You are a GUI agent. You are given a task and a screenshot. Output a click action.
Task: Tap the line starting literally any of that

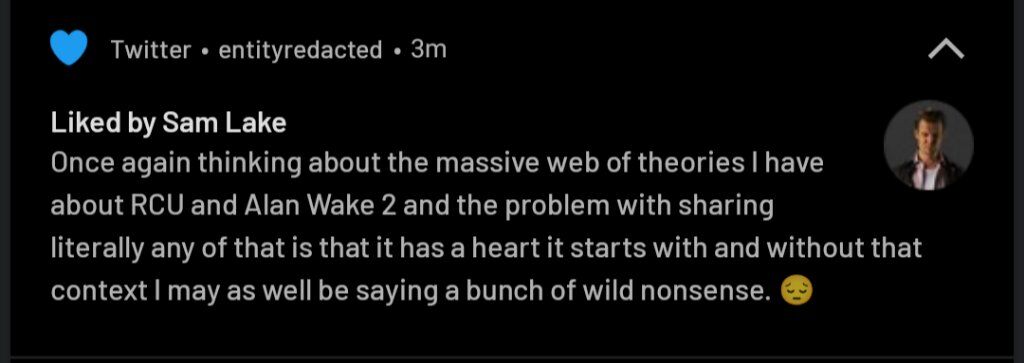(x=487, y=248)
